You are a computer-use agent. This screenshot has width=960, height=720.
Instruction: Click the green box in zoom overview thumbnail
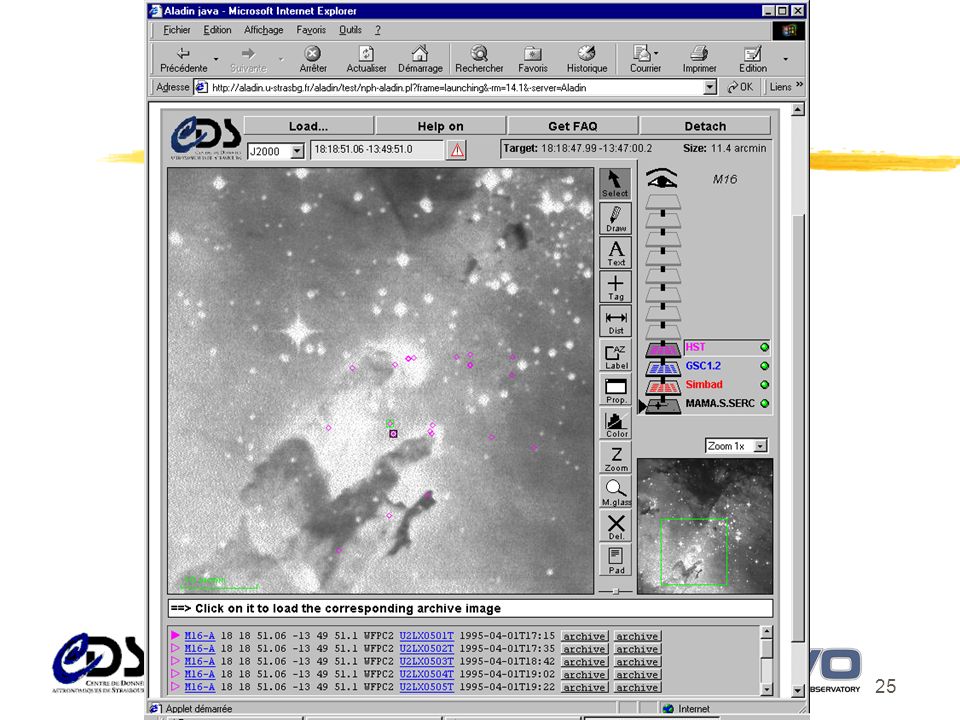[694, 552]
